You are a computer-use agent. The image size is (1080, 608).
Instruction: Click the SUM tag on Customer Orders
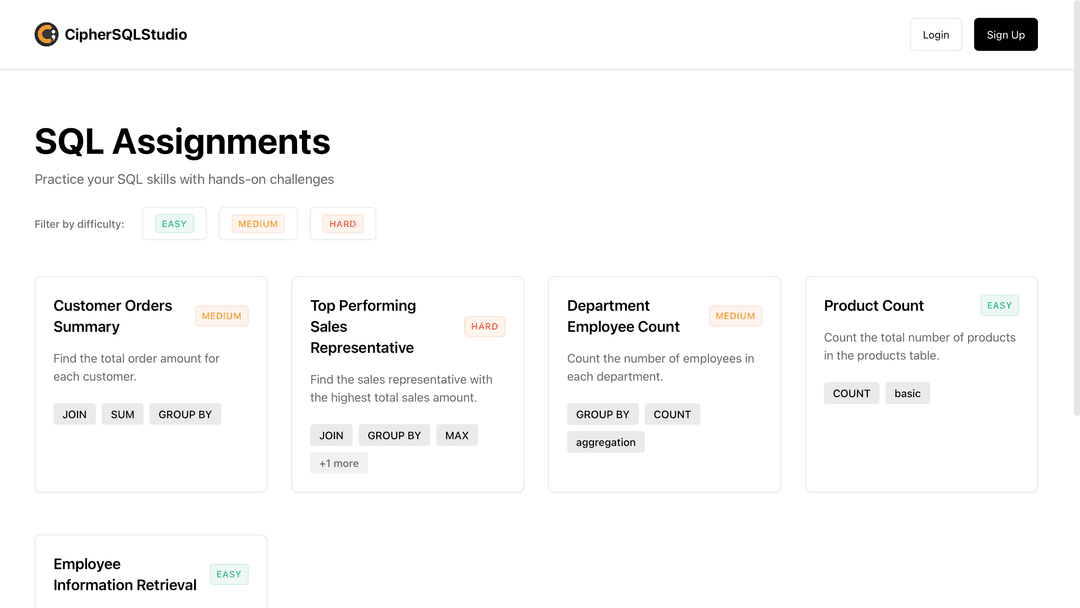coord(123,414)
